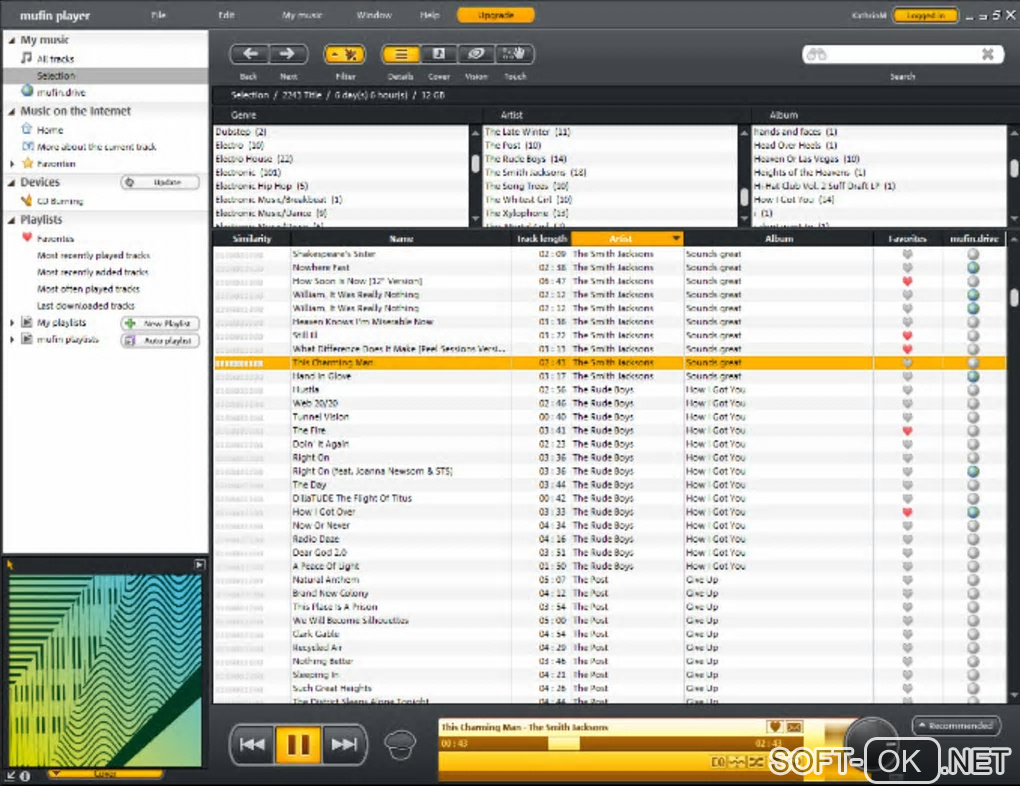Open CD Burning in sidebar
The width and height of the screenshot is (1020, 786).
pos(60,201)
